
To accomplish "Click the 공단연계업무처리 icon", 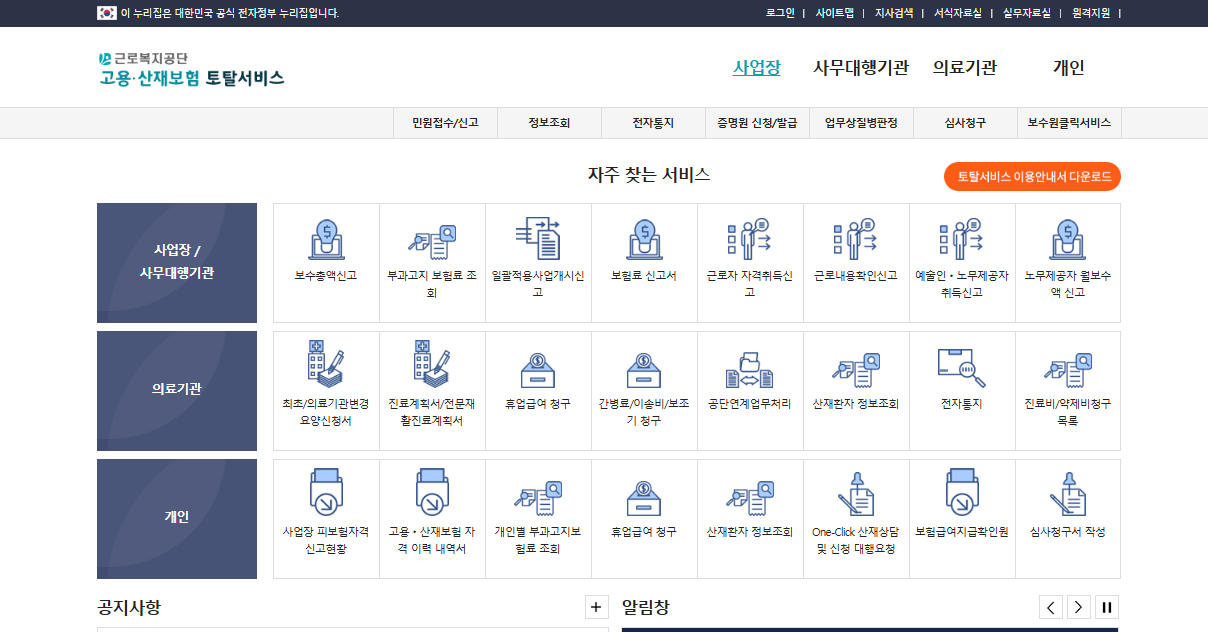I will pyautogui.click(x=750, y=385).
